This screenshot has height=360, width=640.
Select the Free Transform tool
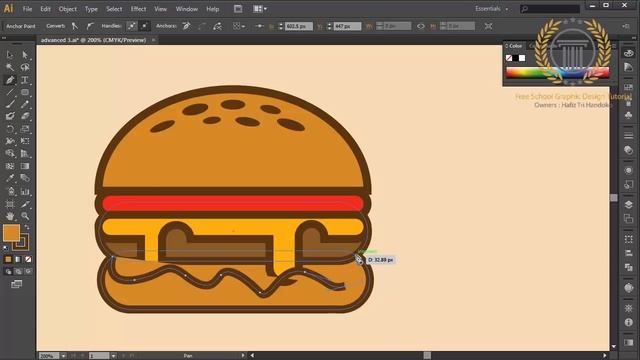pos(25,141)
